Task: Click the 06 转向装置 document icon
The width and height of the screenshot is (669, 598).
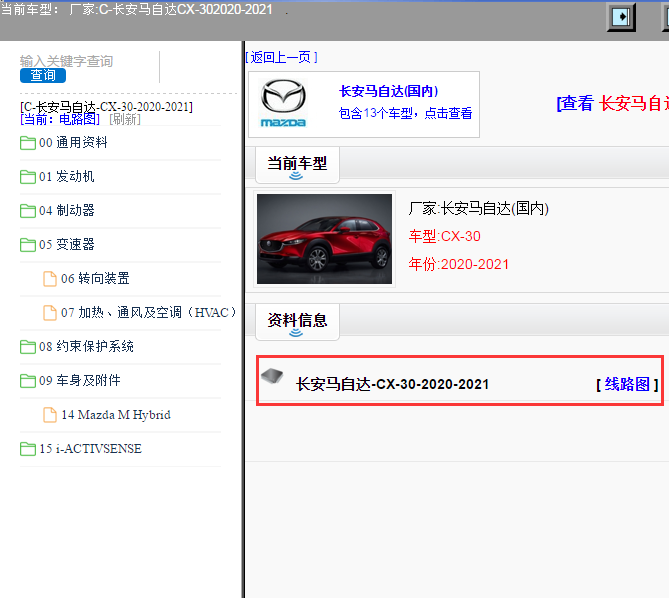Action: coord(50,279)
